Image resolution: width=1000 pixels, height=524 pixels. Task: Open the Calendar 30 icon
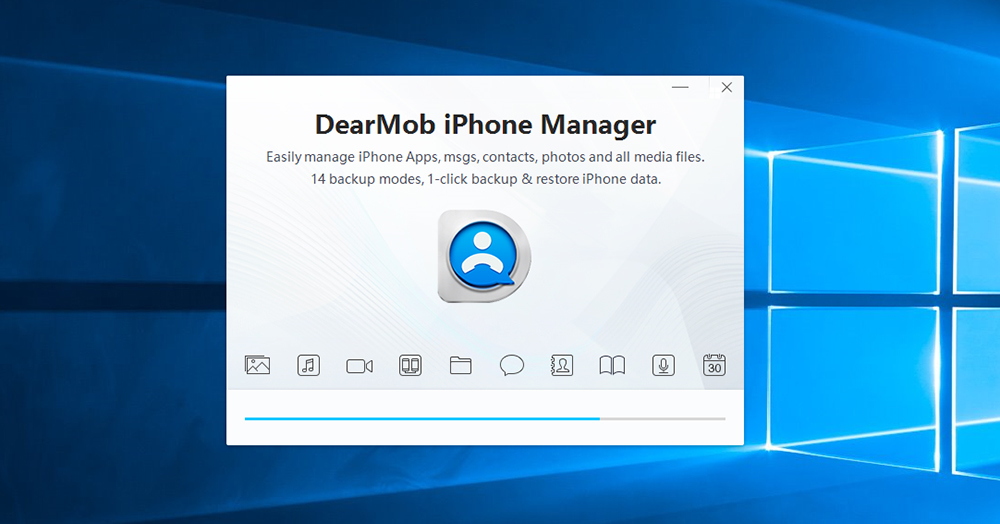tap(714, 365)
